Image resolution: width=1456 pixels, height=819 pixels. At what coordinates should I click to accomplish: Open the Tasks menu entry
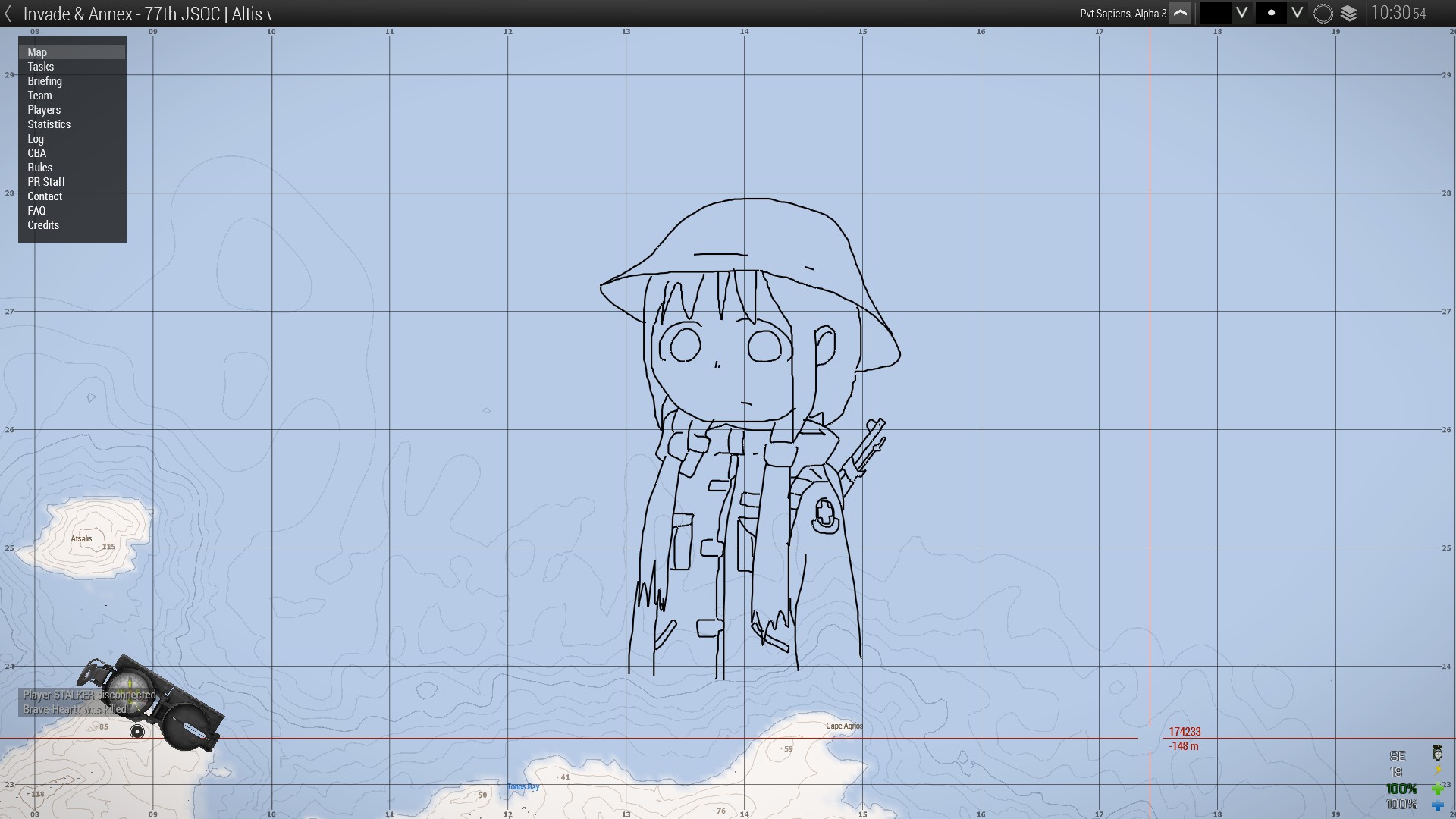click(x=41, y=67)
